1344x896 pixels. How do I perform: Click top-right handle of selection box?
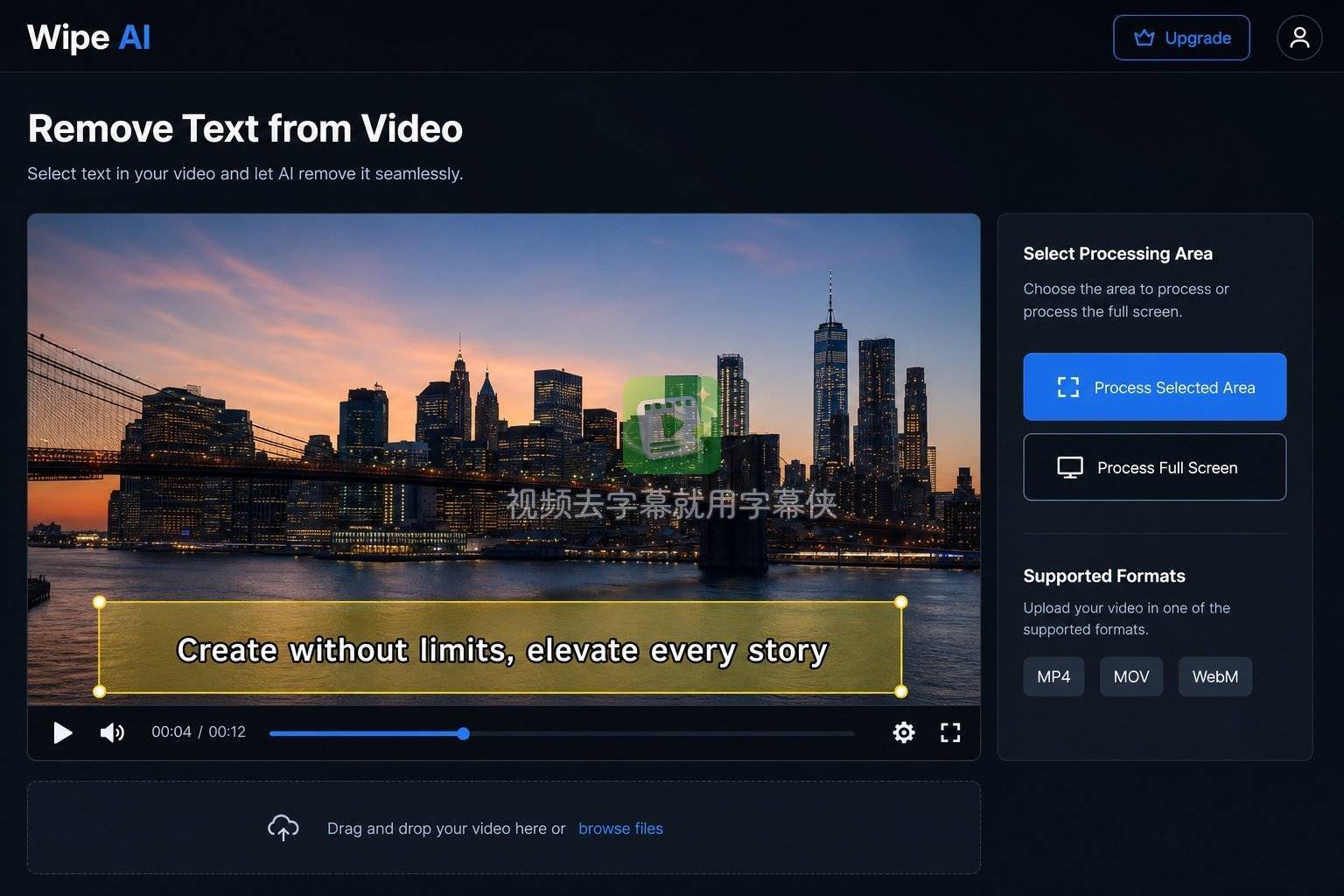[x=901, y=602]
